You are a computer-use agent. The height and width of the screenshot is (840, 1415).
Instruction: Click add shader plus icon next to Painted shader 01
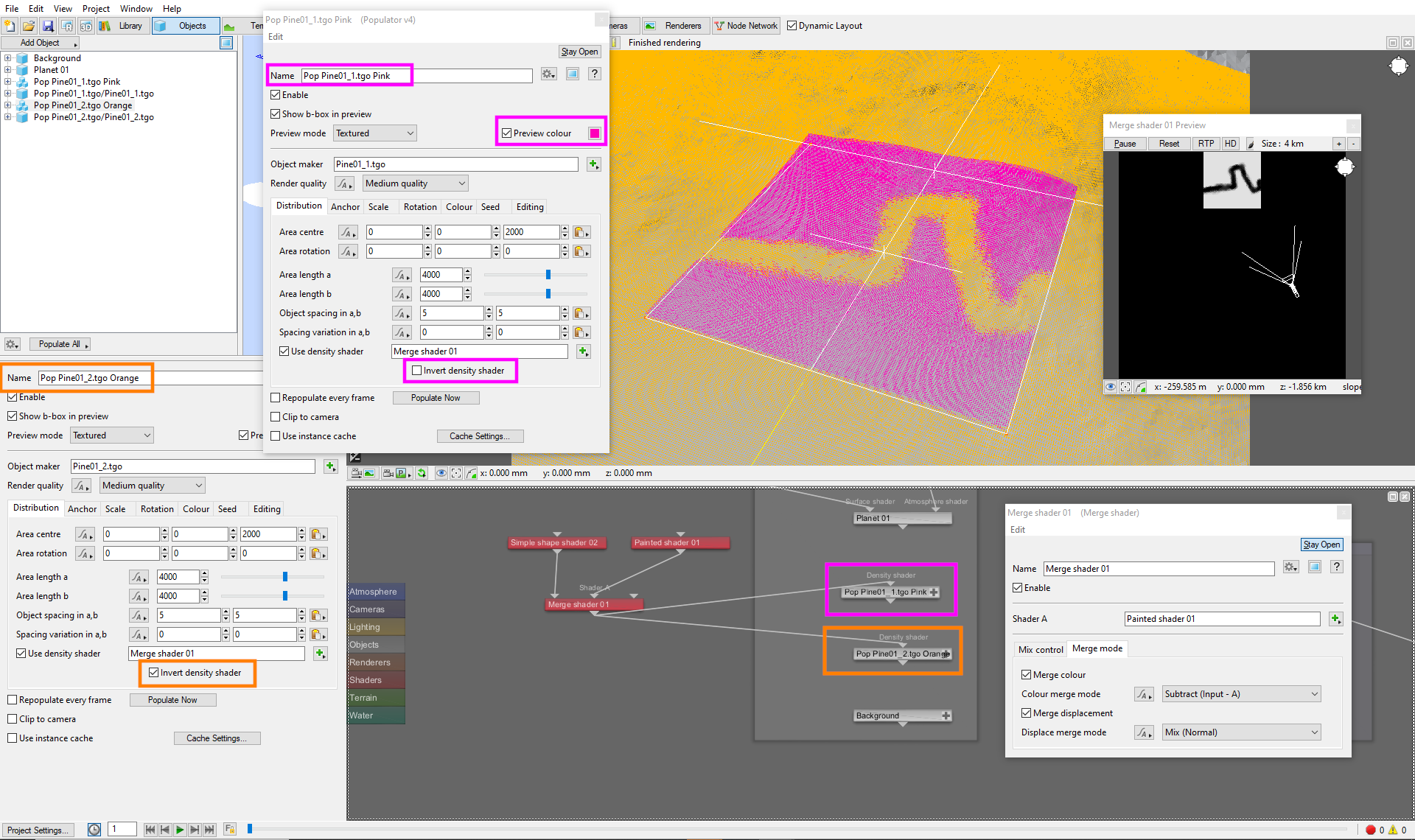pyautogui.click(x=1335, y=619)
